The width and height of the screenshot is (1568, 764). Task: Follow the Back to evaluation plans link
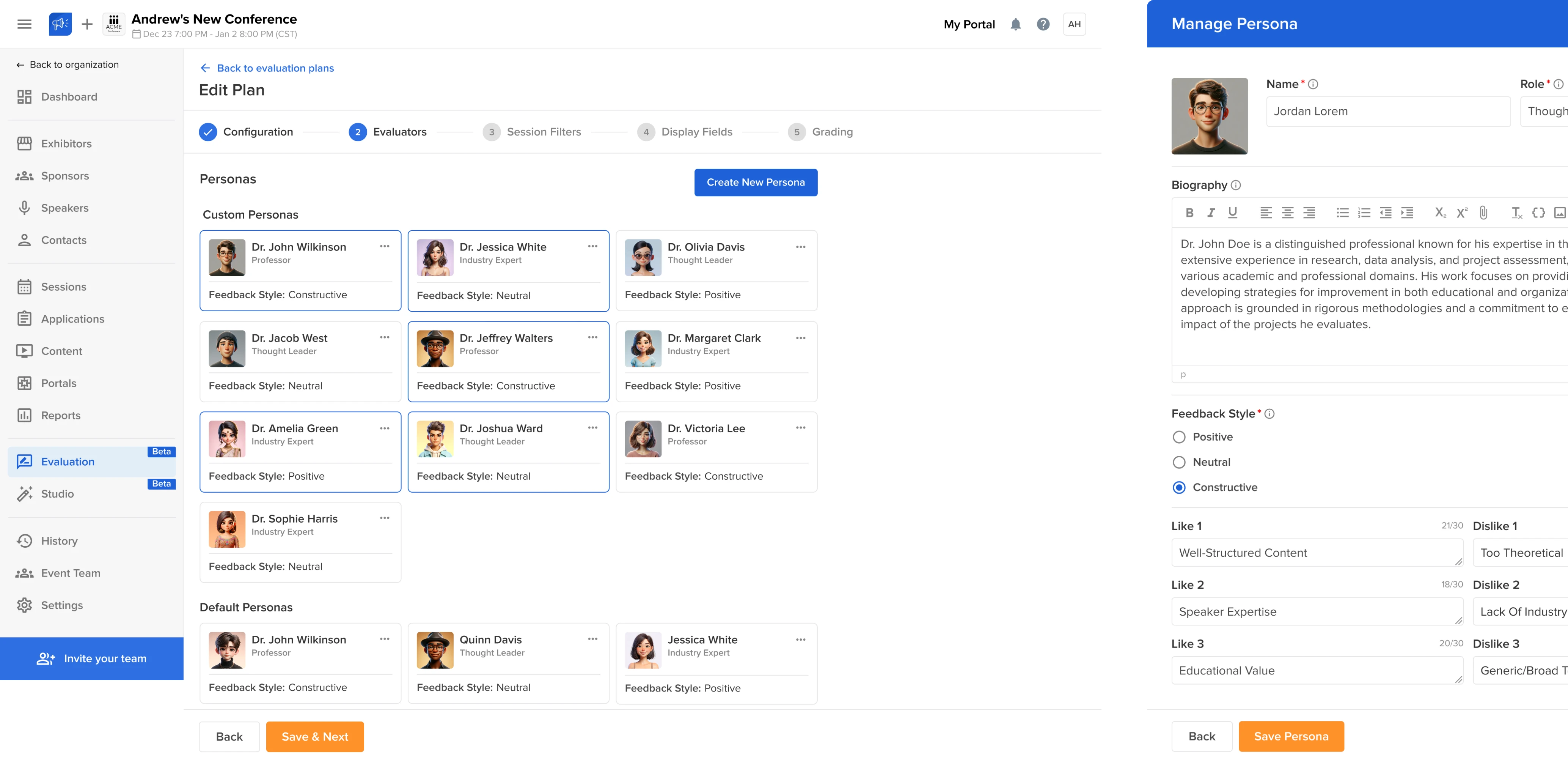pos(275,68)
